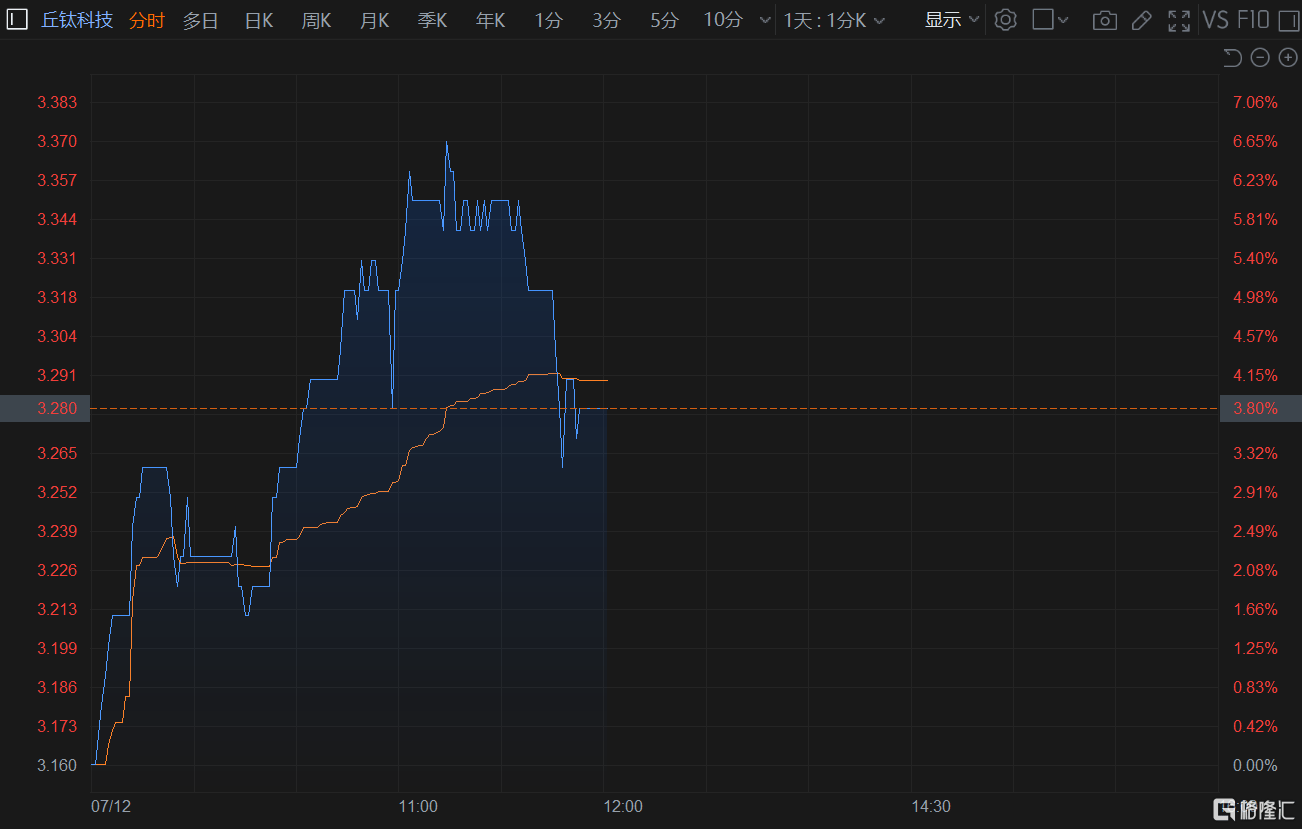Screen dimensions: 1302x829
Task: Activate the pencil drawing tool
Action: (x=1141, y=20)
